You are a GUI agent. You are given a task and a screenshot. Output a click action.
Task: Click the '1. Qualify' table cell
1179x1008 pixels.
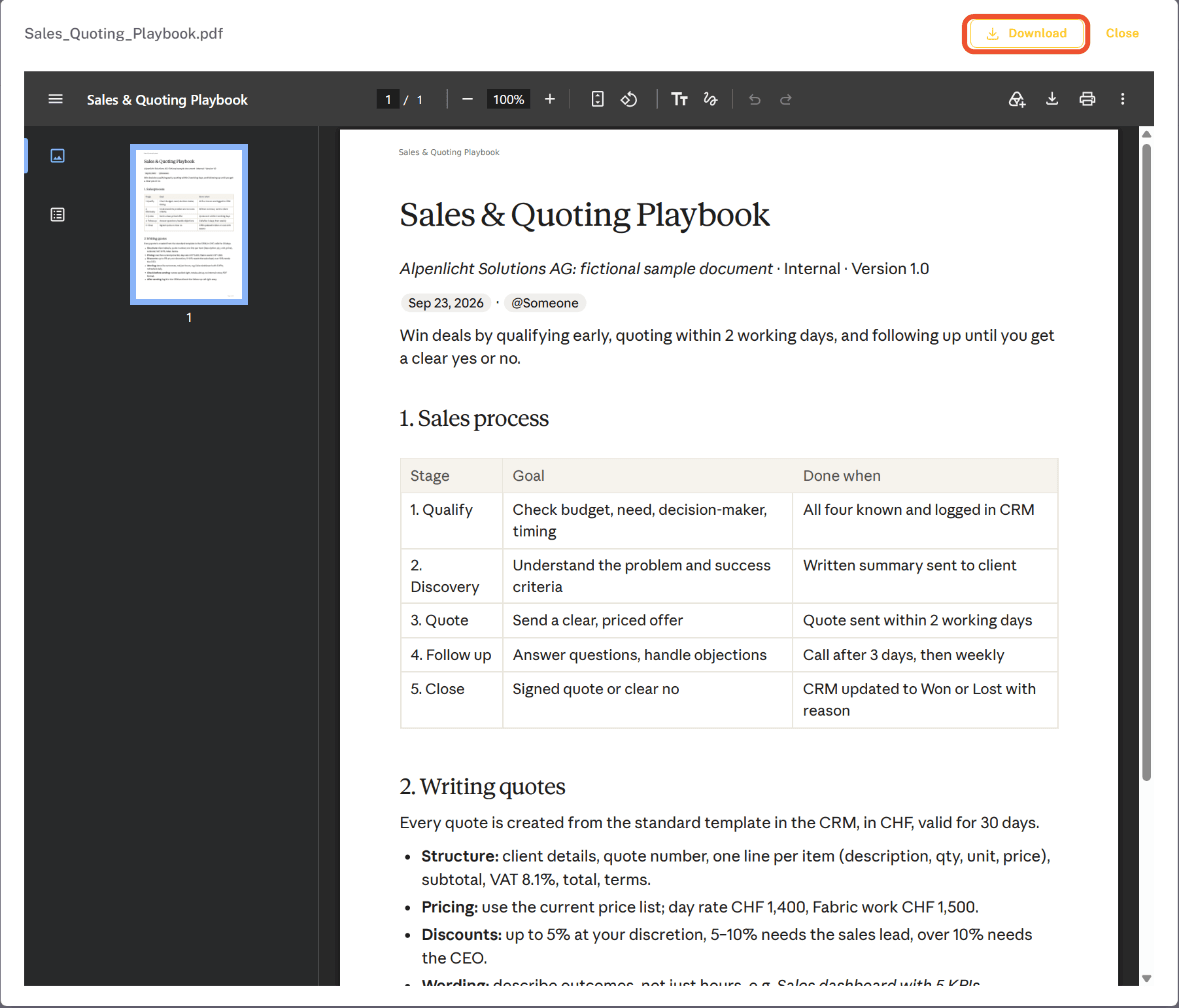tap(451, 520)
